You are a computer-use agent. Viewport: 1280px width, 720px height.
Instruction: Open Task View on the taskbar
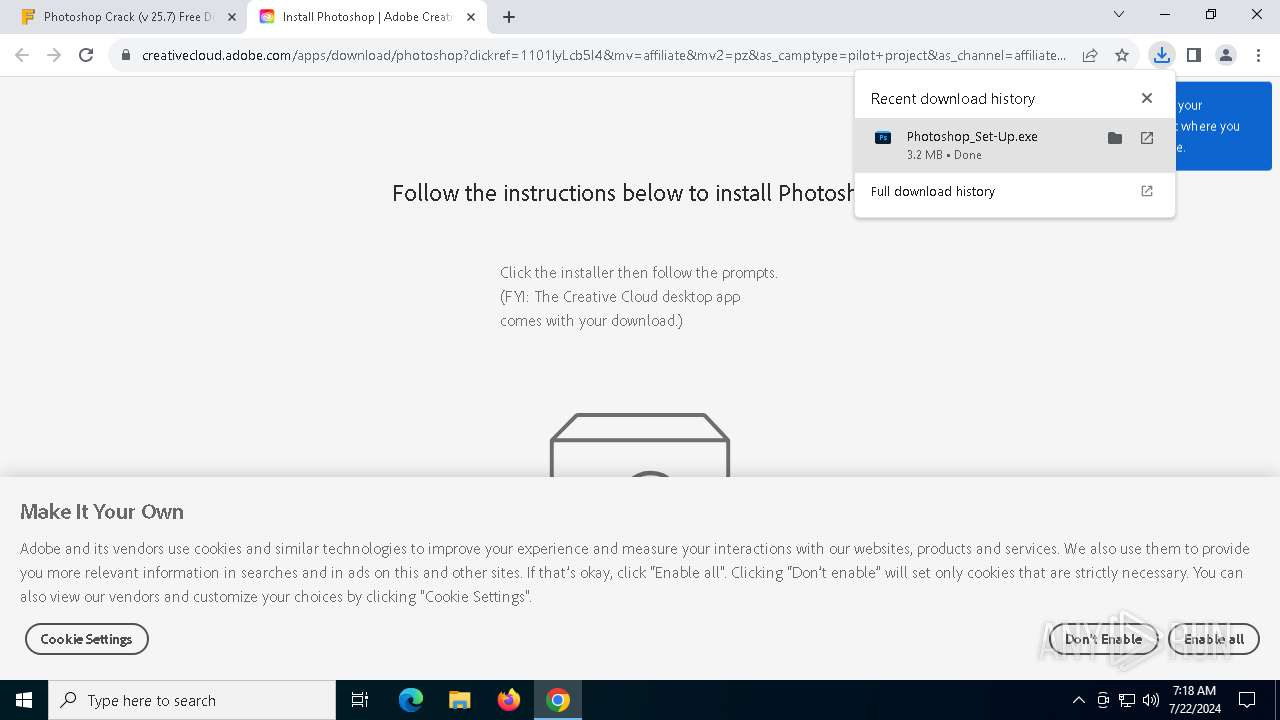coord(360,700)
